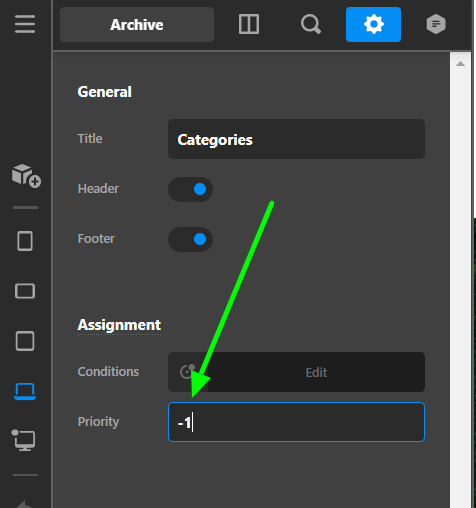476x508 pixels.
Task: Click into the Priority input field
Action: point(296,422)
